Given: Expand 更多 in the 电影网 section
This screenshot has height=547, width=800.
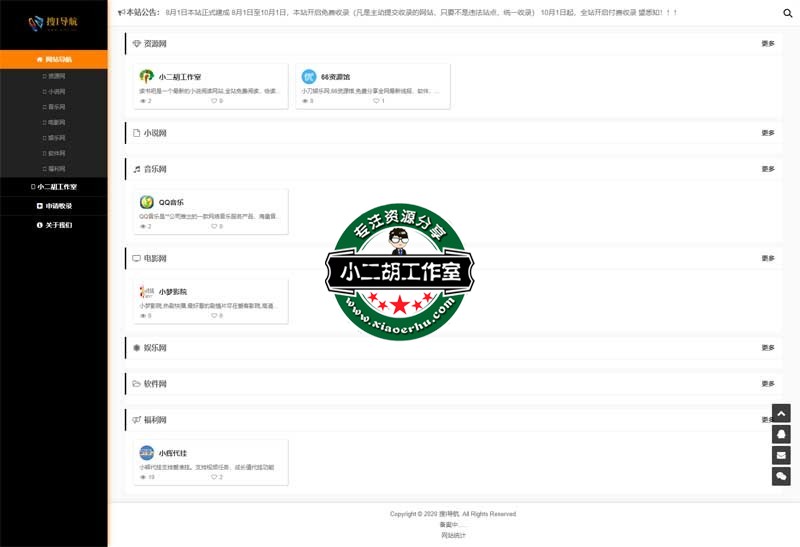Looking at the screenshot, I should point(767,258).
